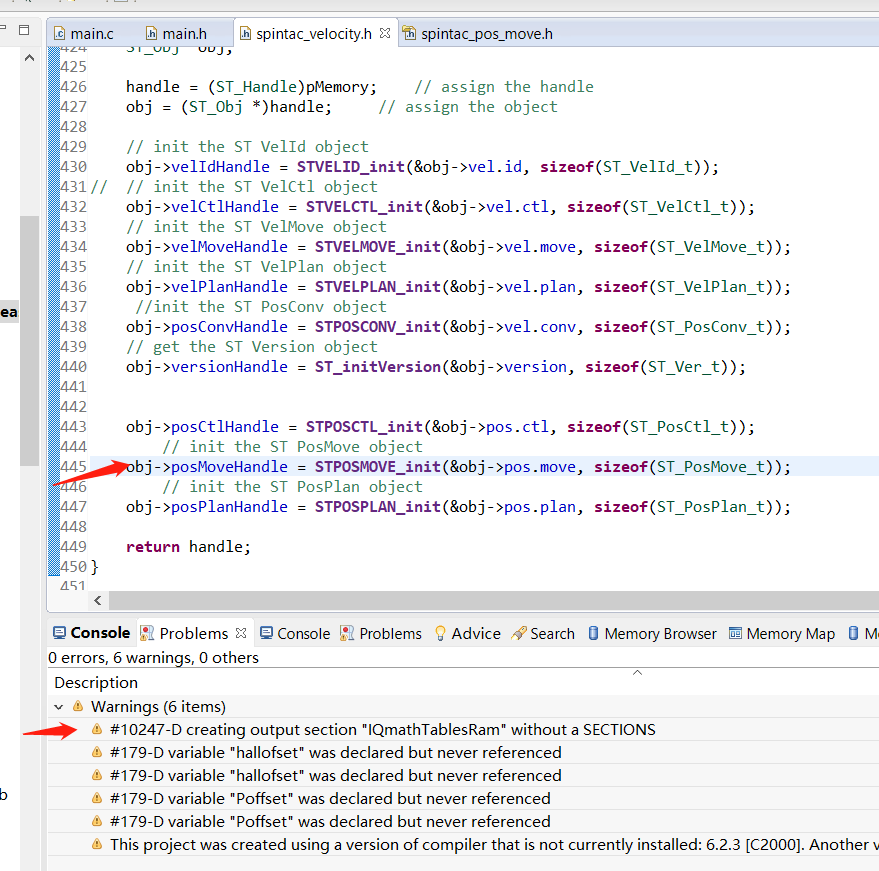Open the main.h editor tab
Viewport: 879px width, 871px height.
pos(176,34)
